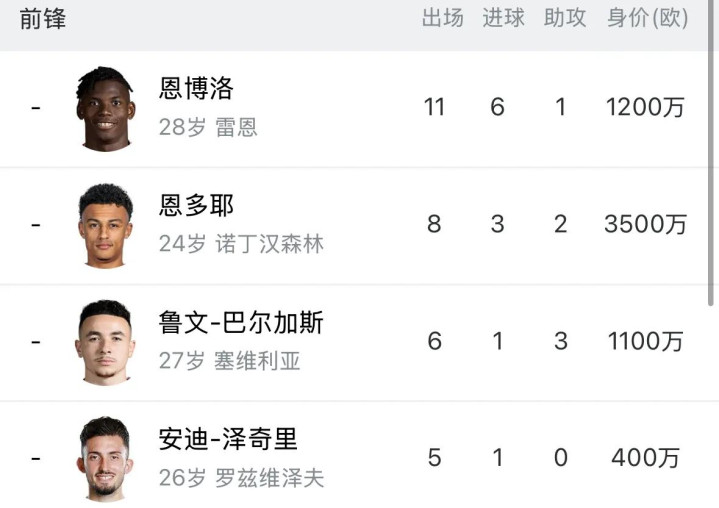719x508 pixels.
Task: Click 恩博洛's player photo
Action: click(x=105, y=109)
